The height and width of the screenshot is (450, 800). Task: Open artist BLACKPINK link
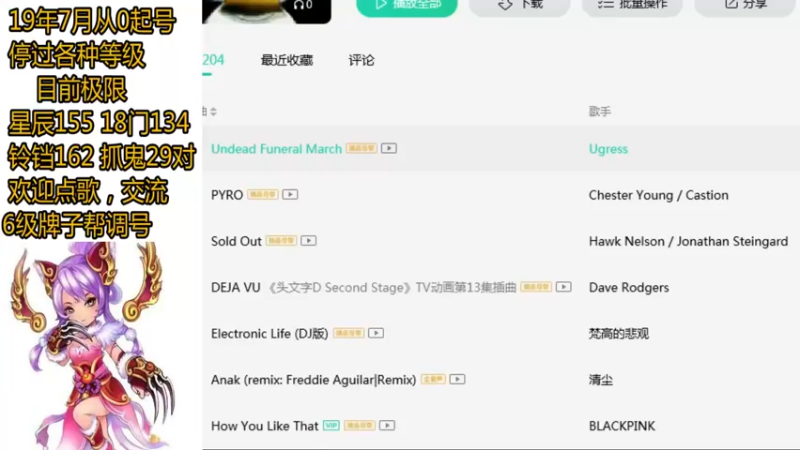[622, 426]
